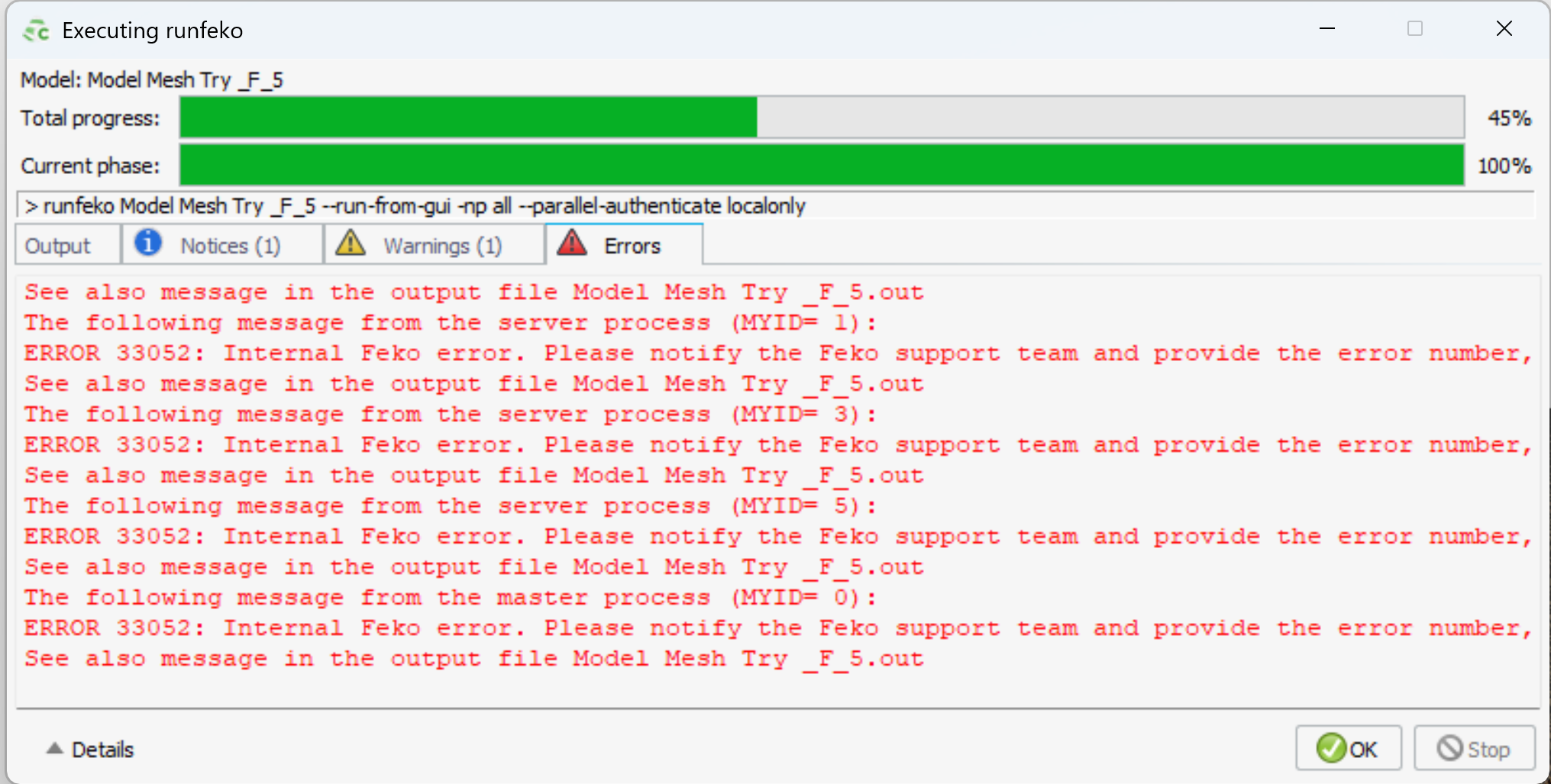Minimize the Executing runfeko window

[1327, 29]
